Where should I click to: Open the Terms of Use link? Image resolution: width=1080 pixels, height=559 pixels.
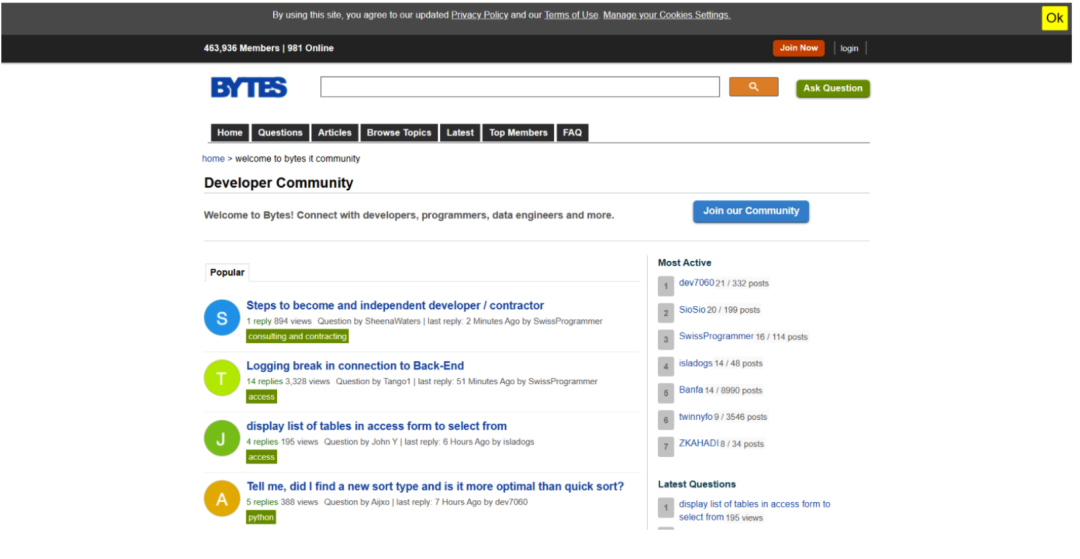click(x=571, y=14)
